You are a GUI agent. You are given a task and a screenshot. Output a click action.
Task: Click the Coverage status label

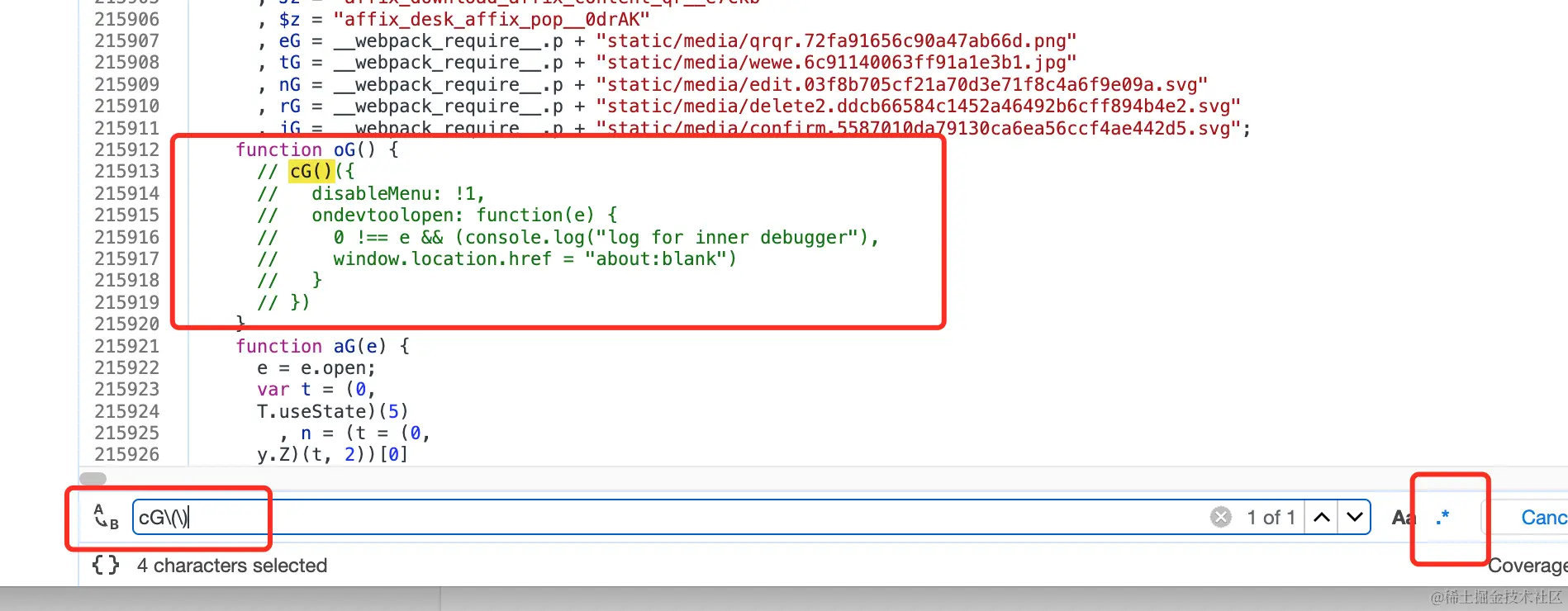[x=1528, y=566]
